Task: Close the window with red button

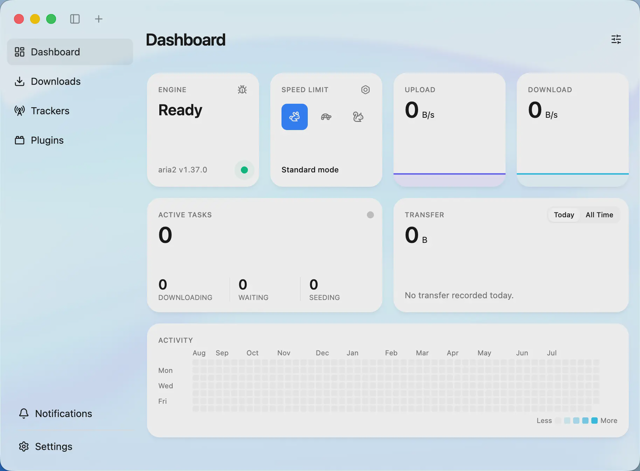Action: (19, 19)
